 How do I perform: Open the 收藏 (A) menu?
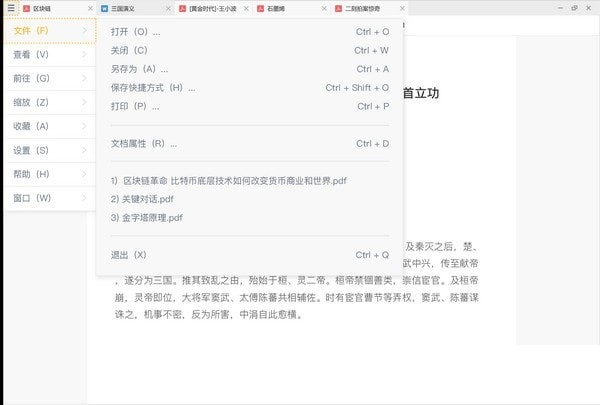(50, 126)
